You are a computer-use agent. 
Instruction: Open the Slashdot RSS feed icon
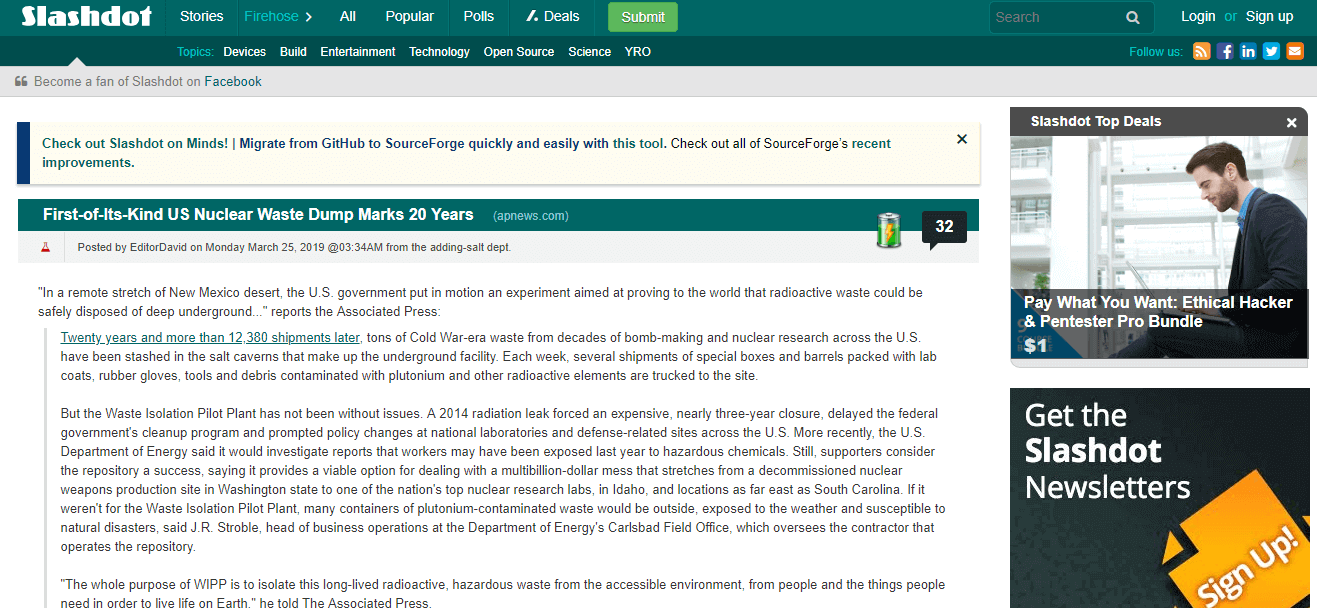(1201, 52)
